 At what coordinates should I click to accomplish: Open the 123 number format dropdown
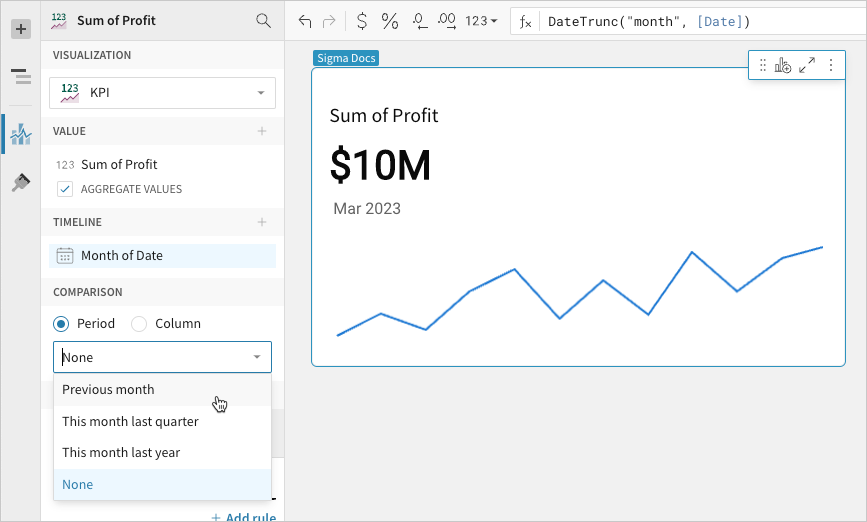(481, 21)
